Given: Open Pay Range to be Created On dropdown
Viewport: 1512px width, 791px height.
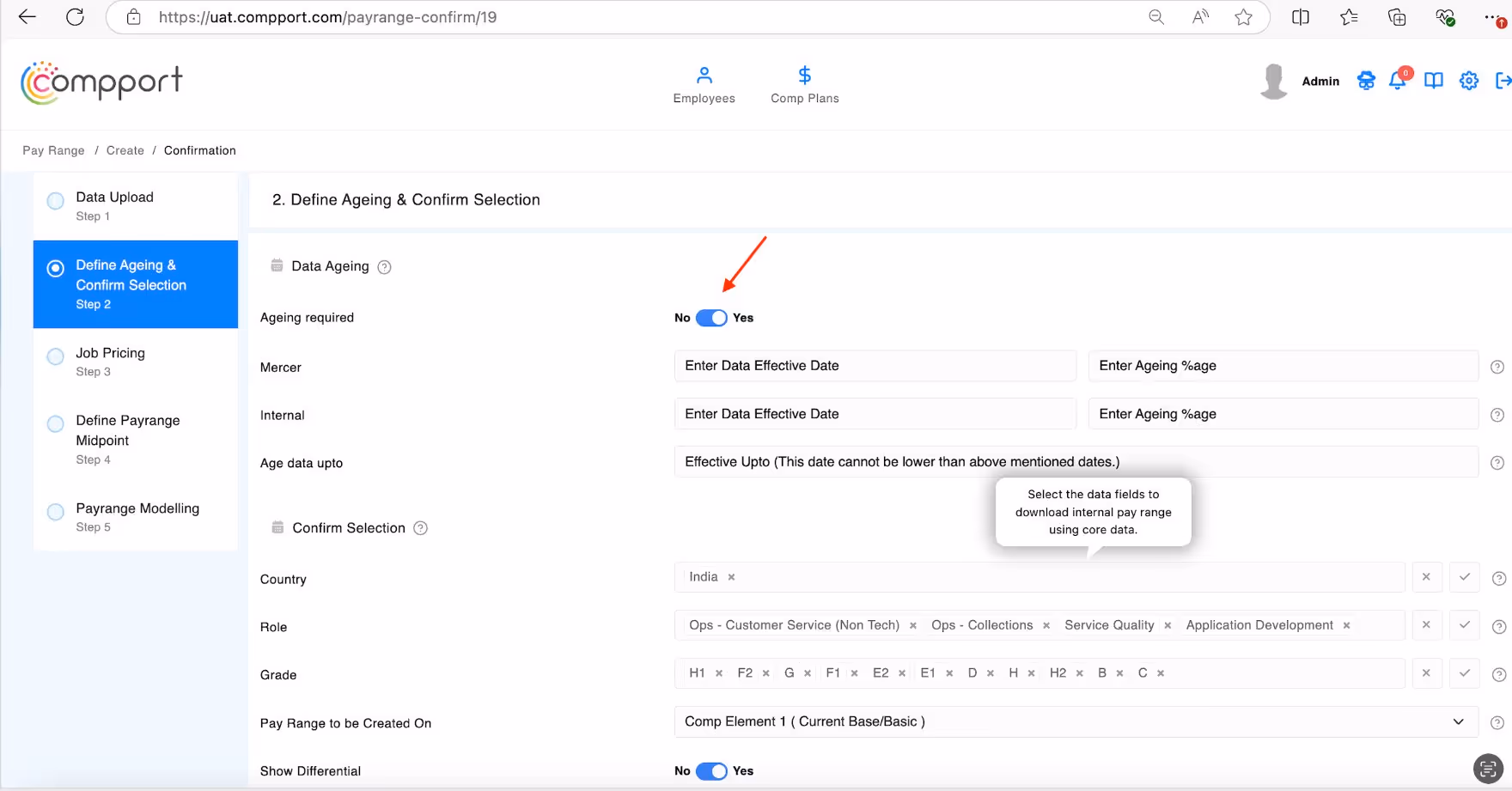Looking at the screenshot, I should (1076, 722).
